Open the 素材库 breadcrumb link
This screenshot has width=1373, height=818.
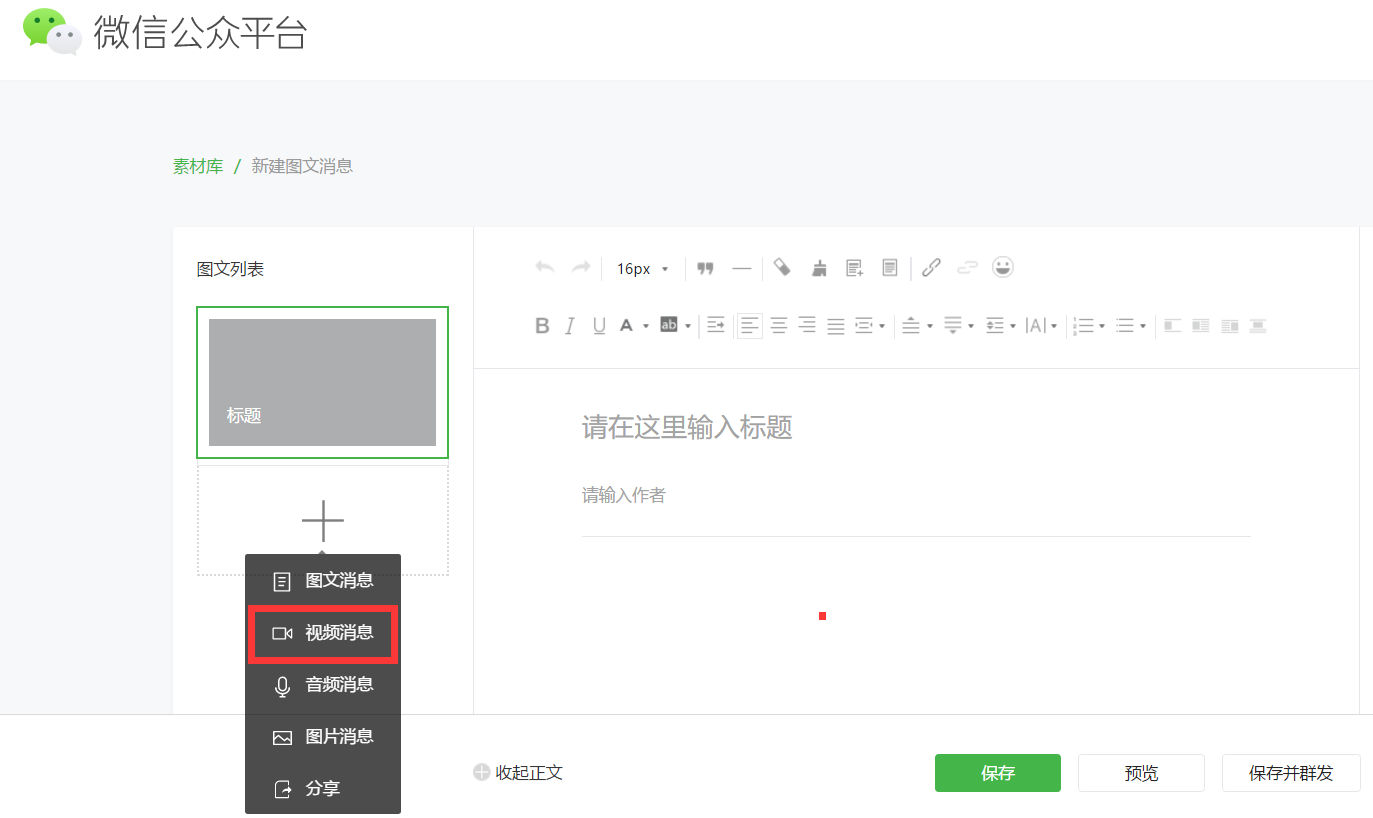[x=198, y=166]
